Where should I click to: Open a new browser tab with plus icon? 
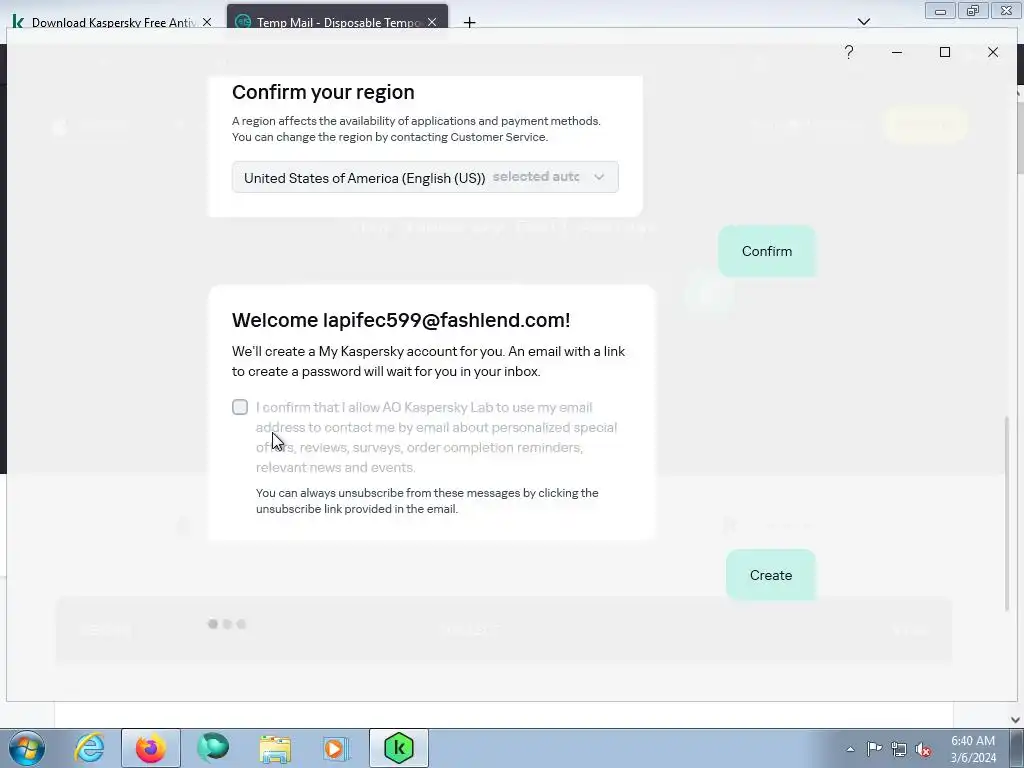pyautogui.click(x=469, y=23)
